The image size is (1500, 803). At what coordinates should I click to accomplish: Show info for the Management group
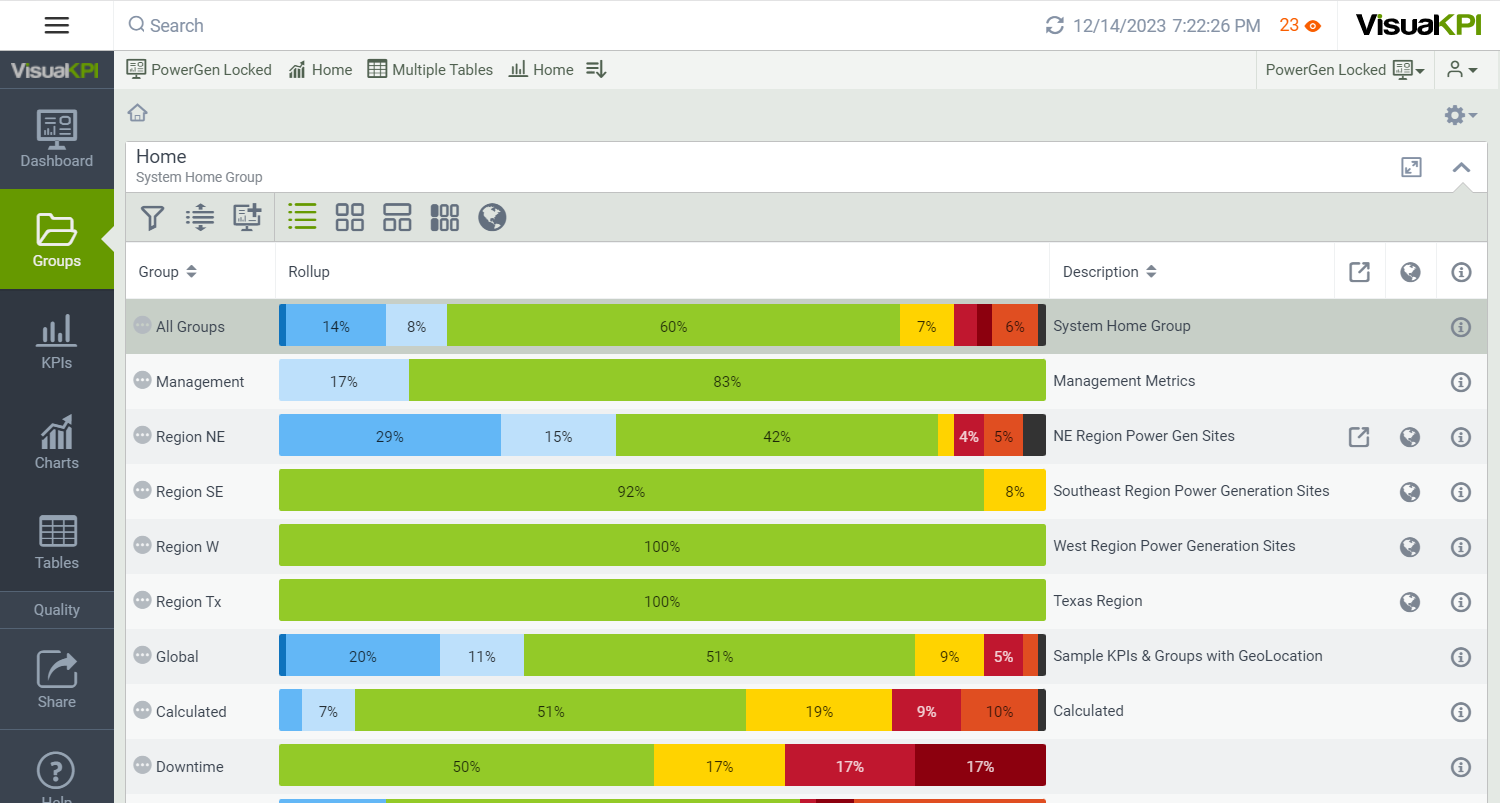pos(1460,382)
